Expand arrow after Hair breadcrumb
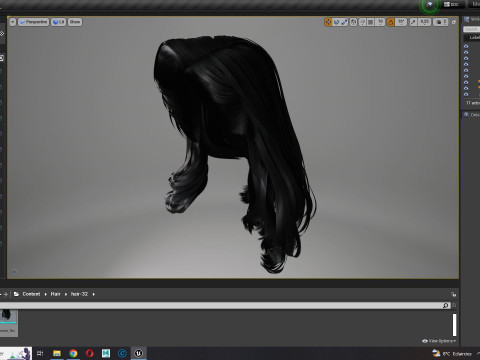 tap(66, 294)
